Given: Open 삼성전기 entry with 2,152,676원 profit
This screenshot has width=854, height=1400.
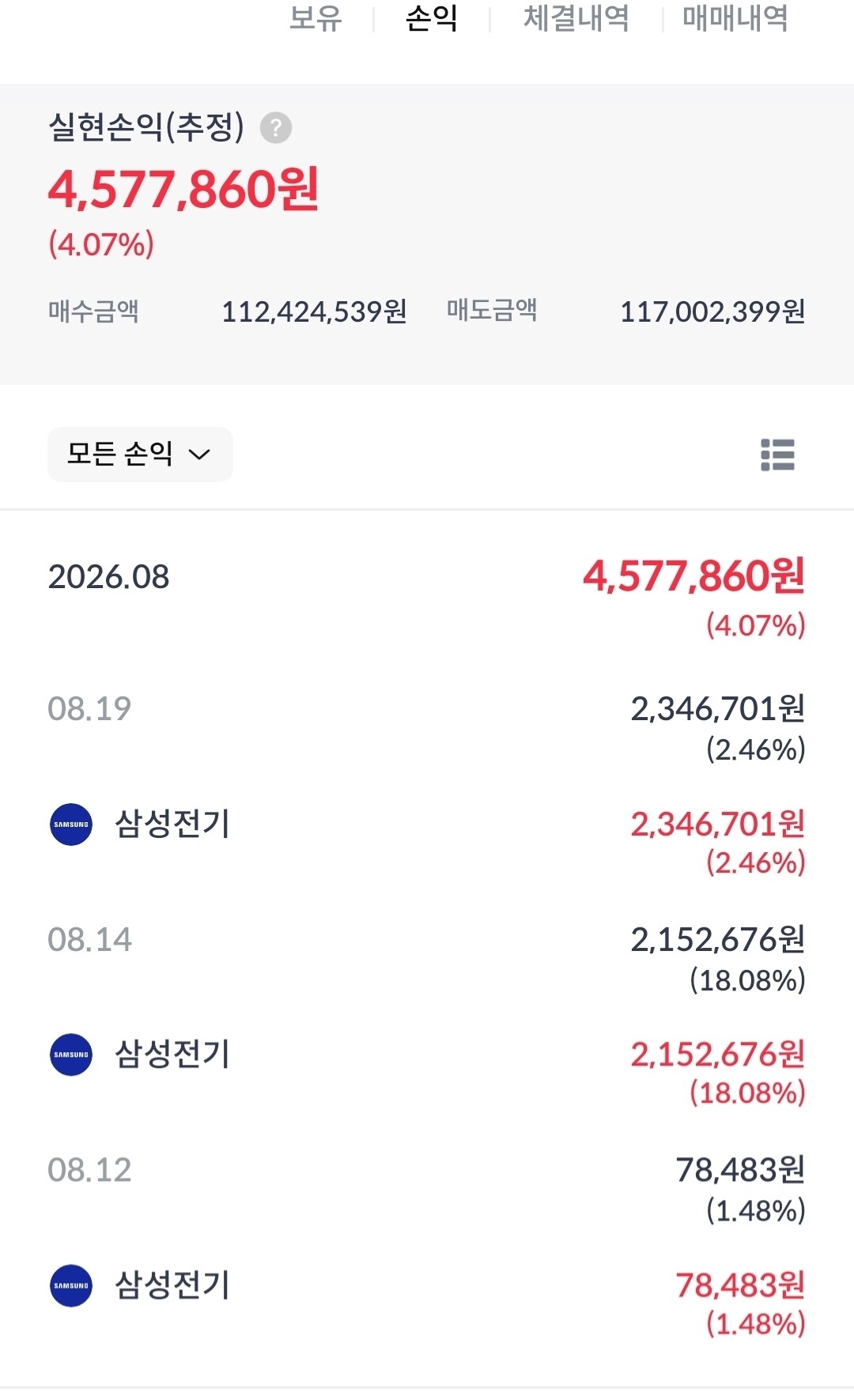Looking at the screenshot, I should point(427,1072).
